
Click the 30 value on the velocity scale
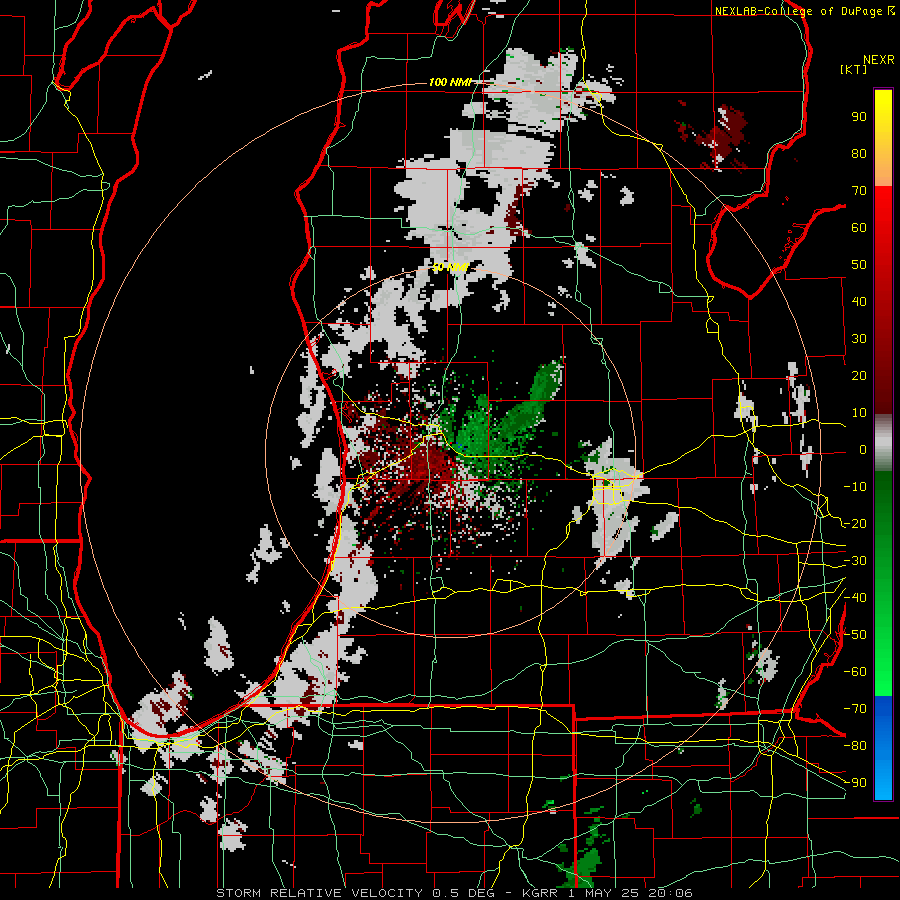point(859,339)
